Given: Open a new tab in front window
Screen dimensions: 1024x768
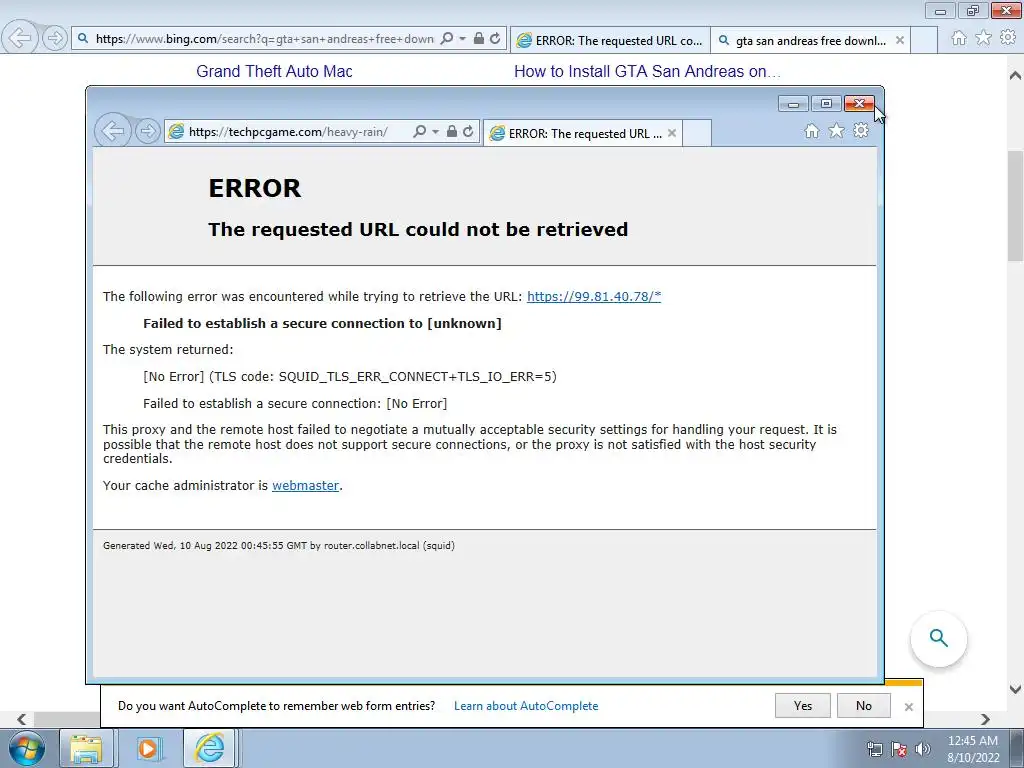Looking at the screenshot, I should (x=697, y=133).
